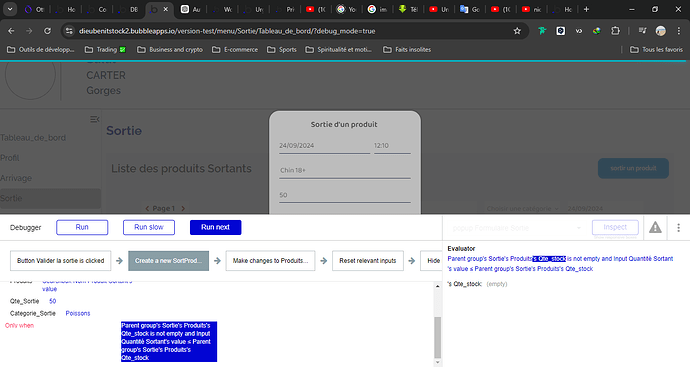690x367 pixels.
Task: Click the browser forward arrow
Action: 29,31
